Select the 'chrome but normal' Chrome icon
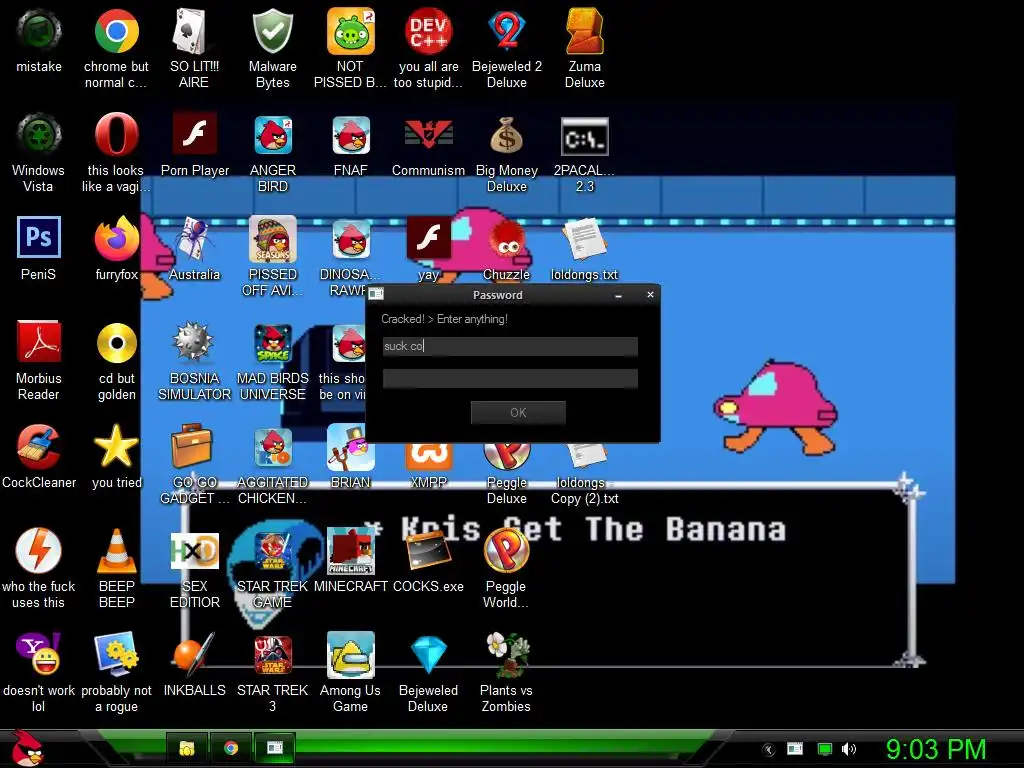 pyautogui.click(x=116, y=31)
